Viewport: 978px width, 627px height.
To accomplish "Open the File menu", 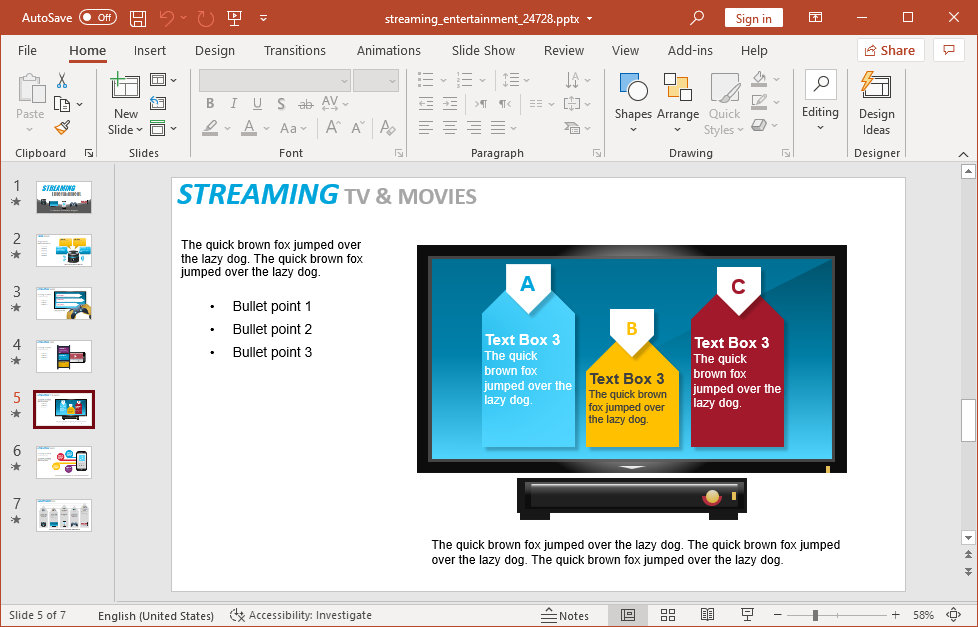I will tap(27, 51).
